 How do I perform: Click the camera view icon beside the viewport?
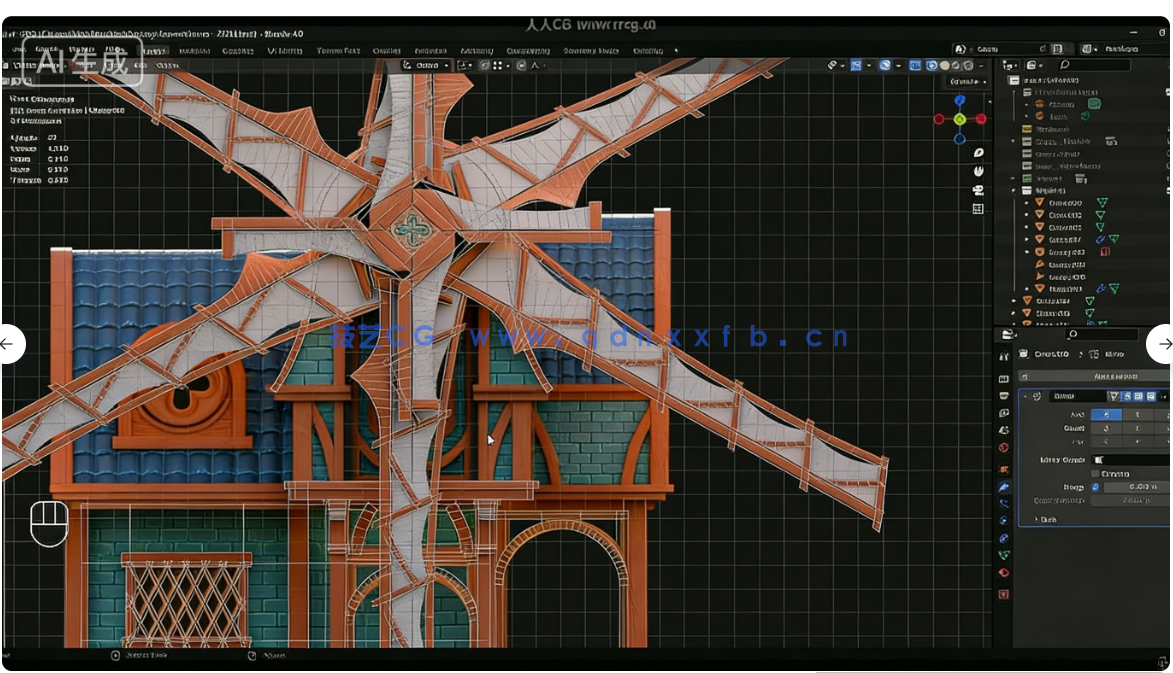tap(979, 189)
